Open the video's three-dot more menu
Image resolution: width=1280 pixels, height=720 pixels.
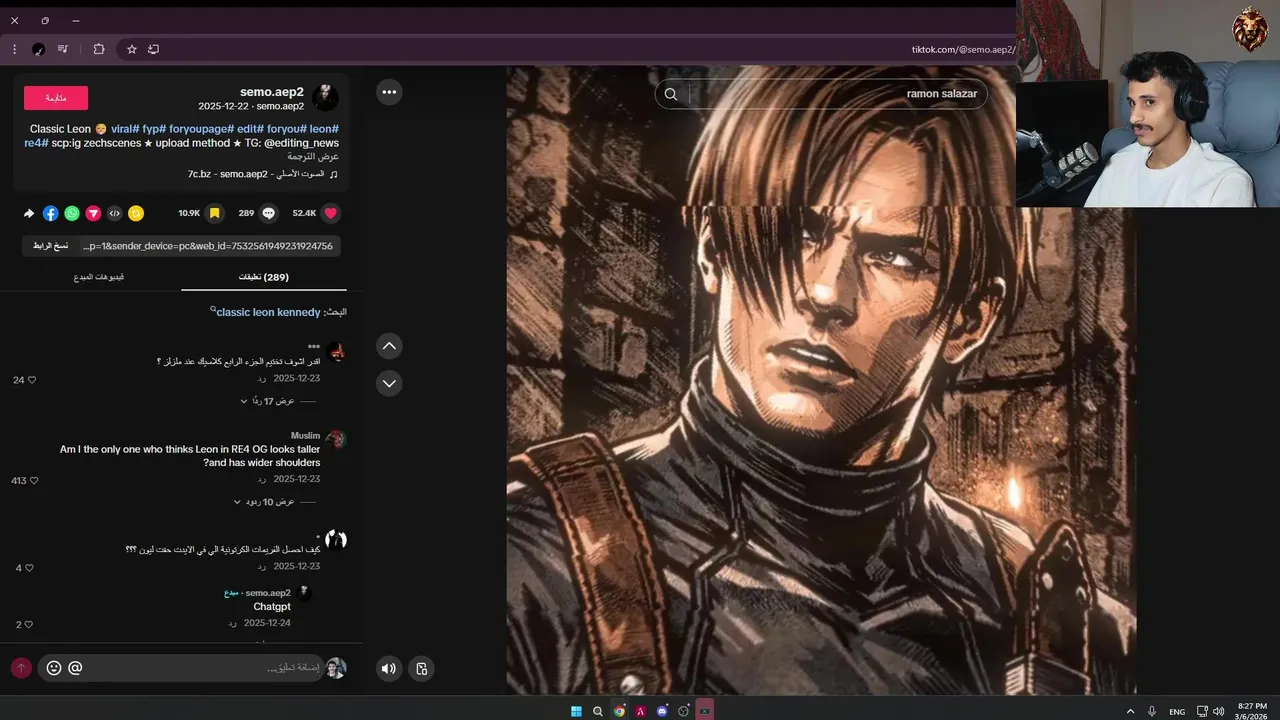[389, 92]
